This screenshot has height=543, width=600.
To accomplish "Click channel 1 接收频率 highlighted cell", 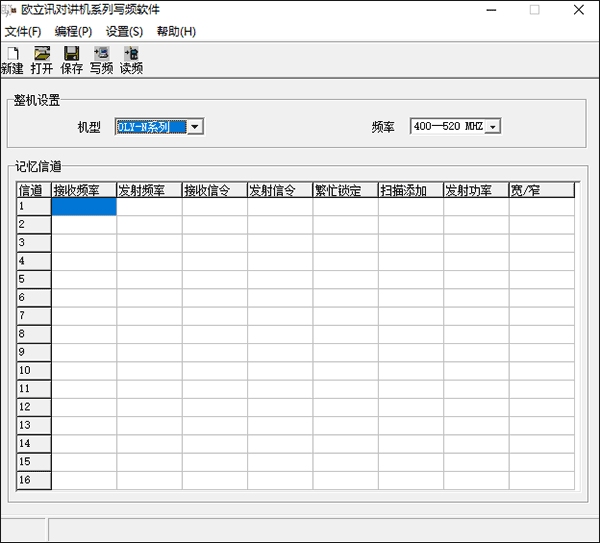I will coord(84,207).
